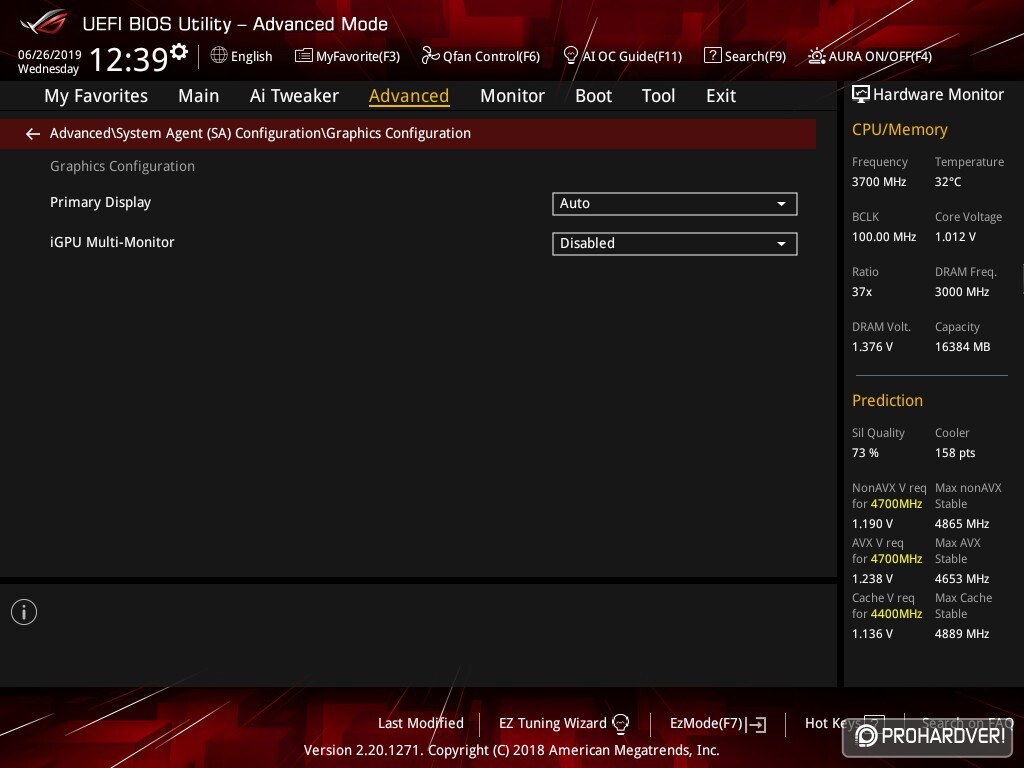Select the Primary Display setting label
Viewport: 1024px width, 768px height.
coord(101,202)
